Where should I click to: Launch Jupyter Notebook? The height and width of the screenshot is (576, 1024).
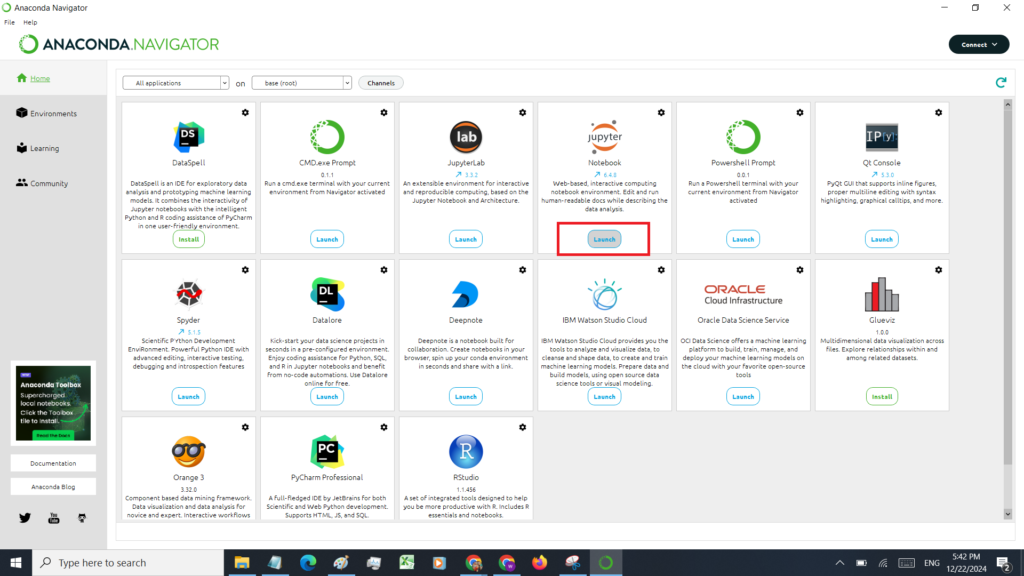604,239
